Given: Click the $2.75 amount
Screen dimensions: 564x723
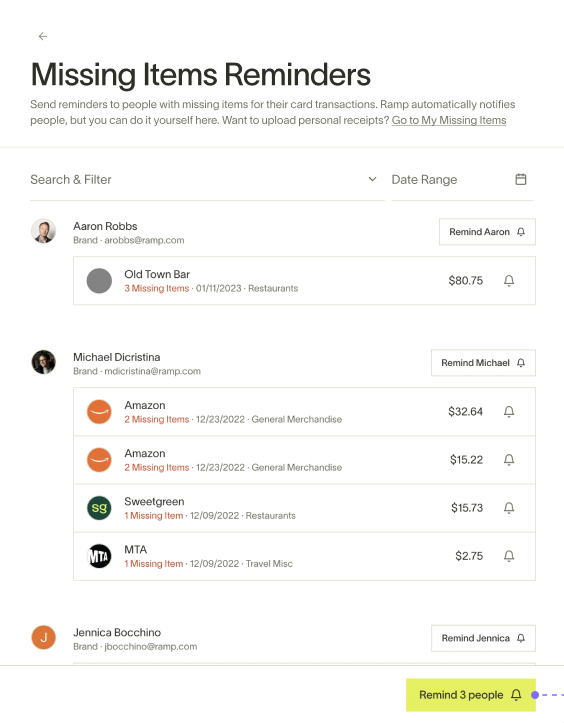Looking at the screenshot, I should (x=469, y=556).
